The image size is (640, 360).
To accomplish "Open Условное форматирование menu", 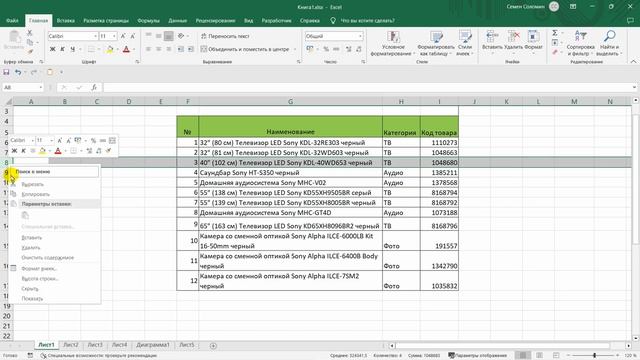I will pos(392,43).
